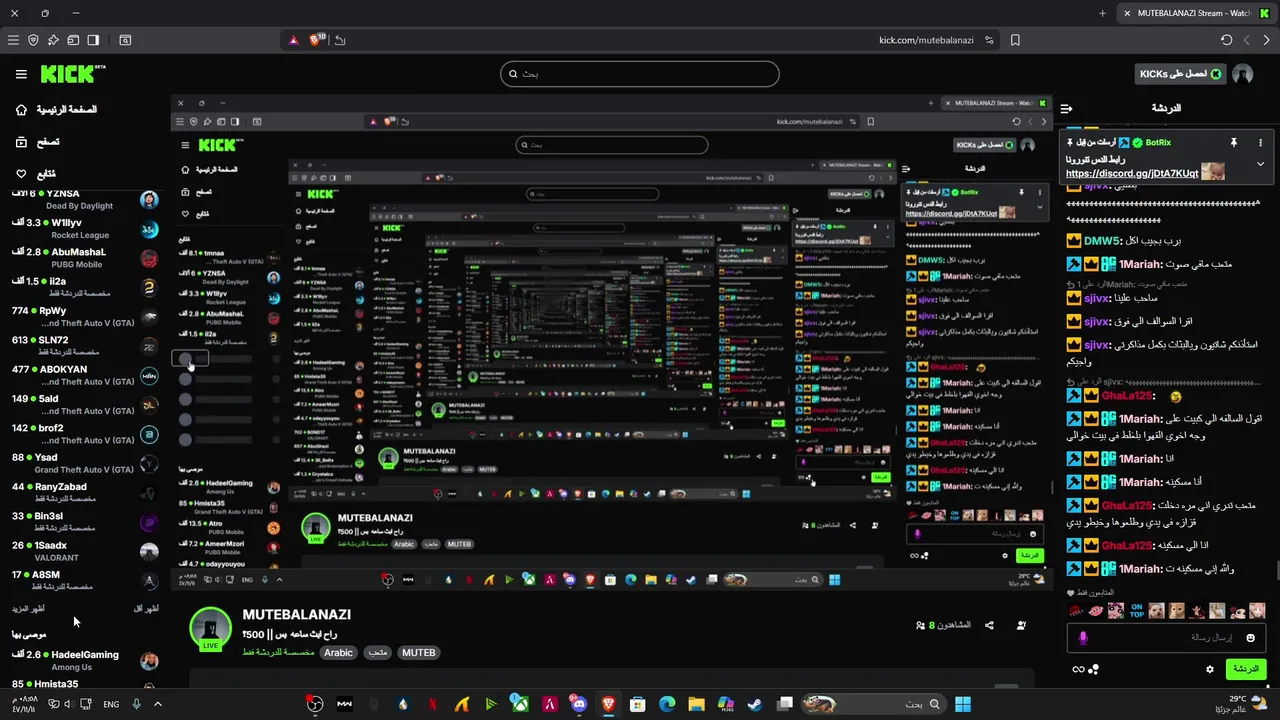Open the user profile avatar menu
The height and width of the screenshot is (720, 1280).
1243,74
